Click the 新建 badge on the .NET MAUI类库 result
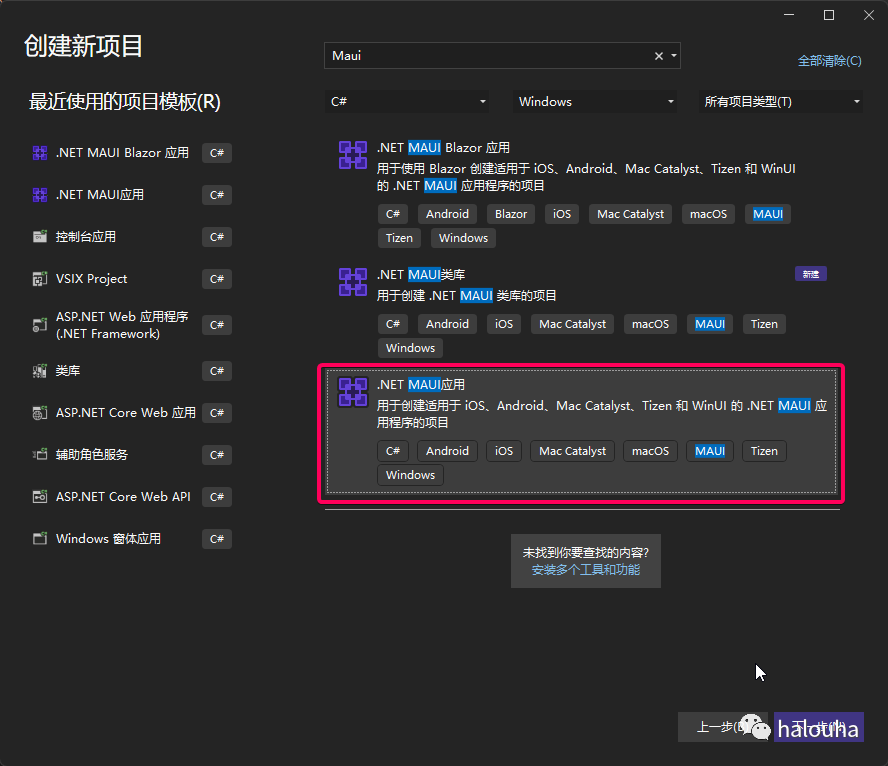The image size is (888, 766). [x=810, y=274]
